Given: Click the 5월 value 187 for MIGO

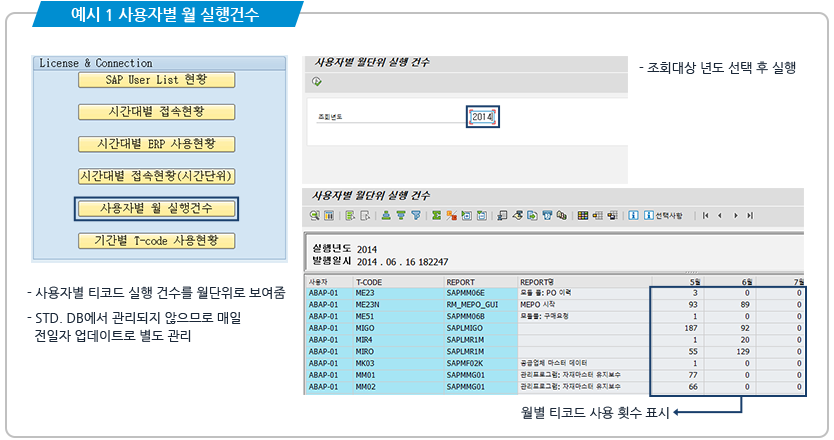Looking at the screenshot, I should coord(678,328).
